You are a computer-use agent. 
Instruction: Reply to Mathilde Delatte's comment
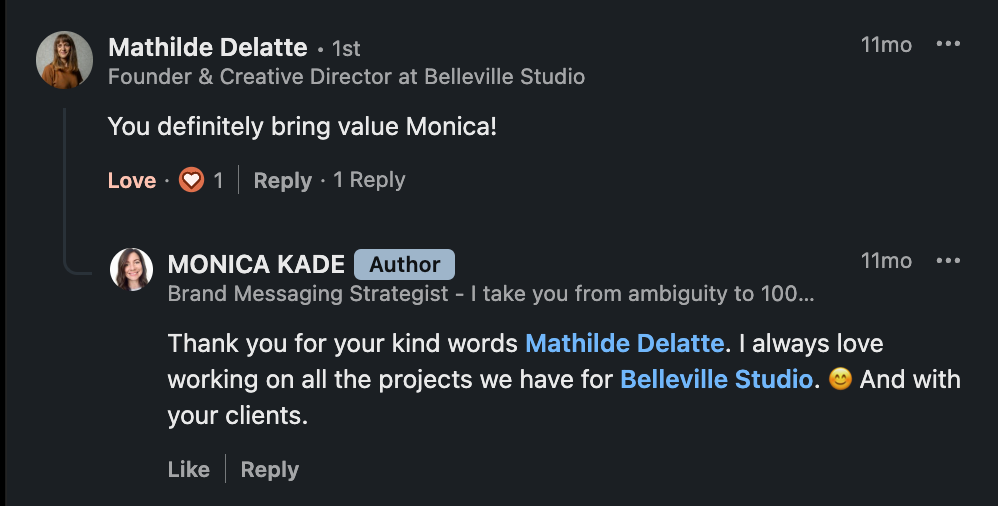pyautogui.click(x=282, y=180)
